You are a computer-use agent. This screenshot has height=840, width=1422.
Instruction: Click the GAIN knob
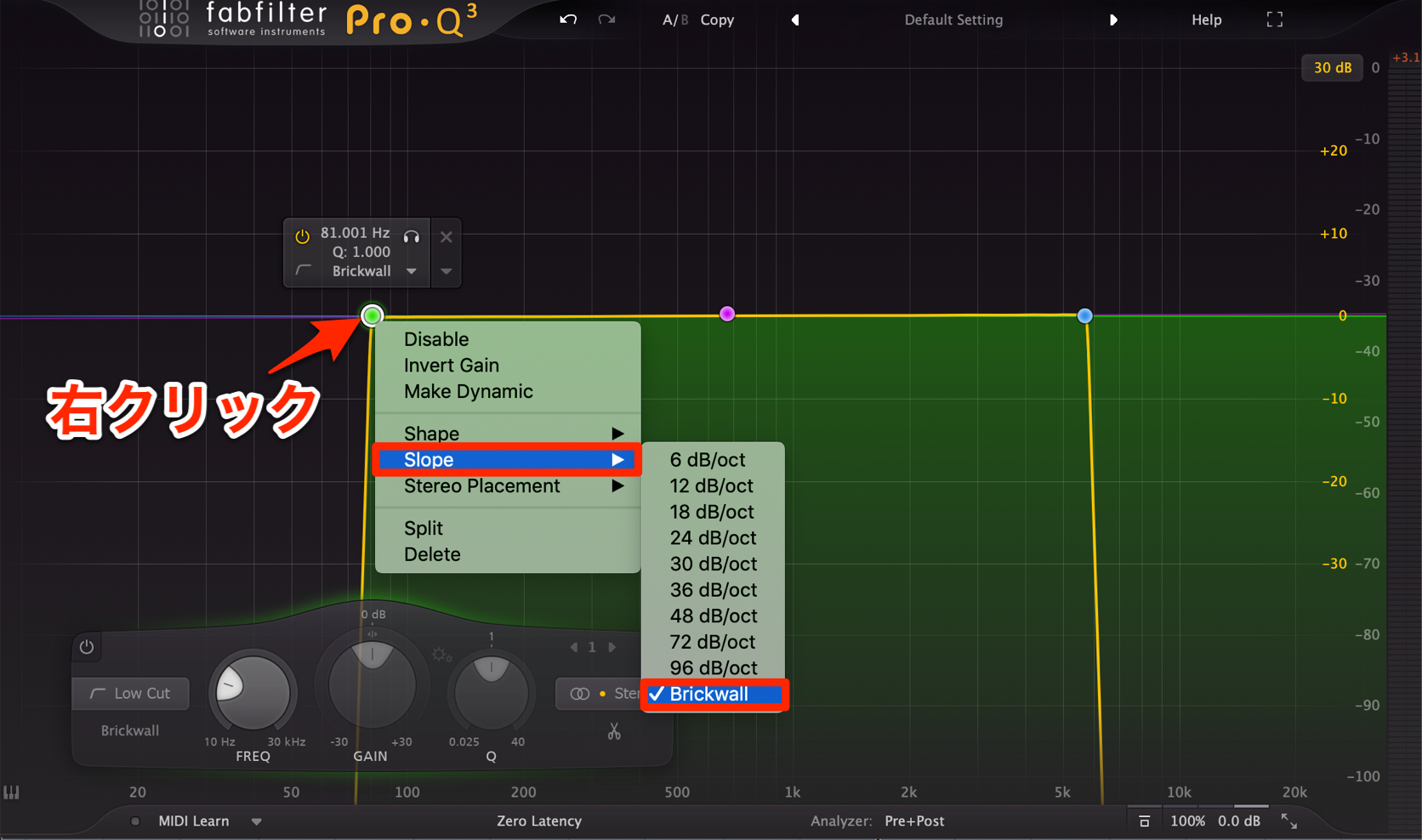tap(372, 684)
